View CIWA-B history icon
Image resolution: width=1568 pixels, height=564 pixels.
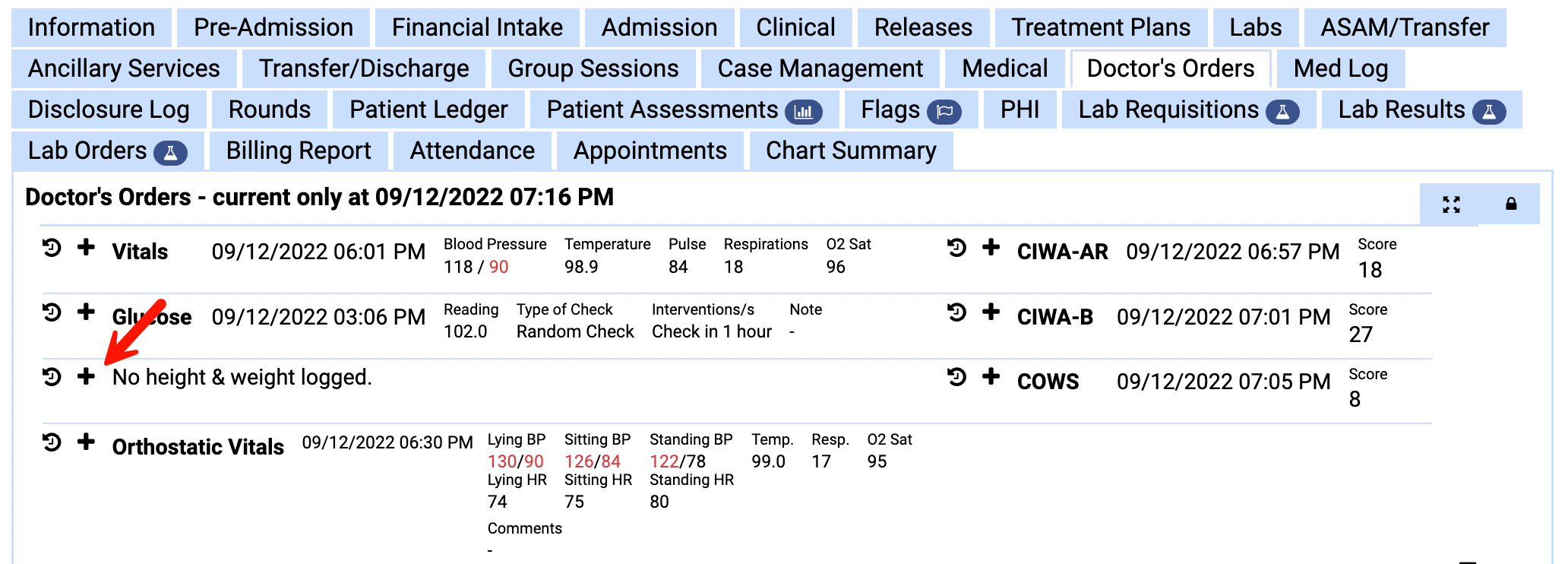point(956,312)
